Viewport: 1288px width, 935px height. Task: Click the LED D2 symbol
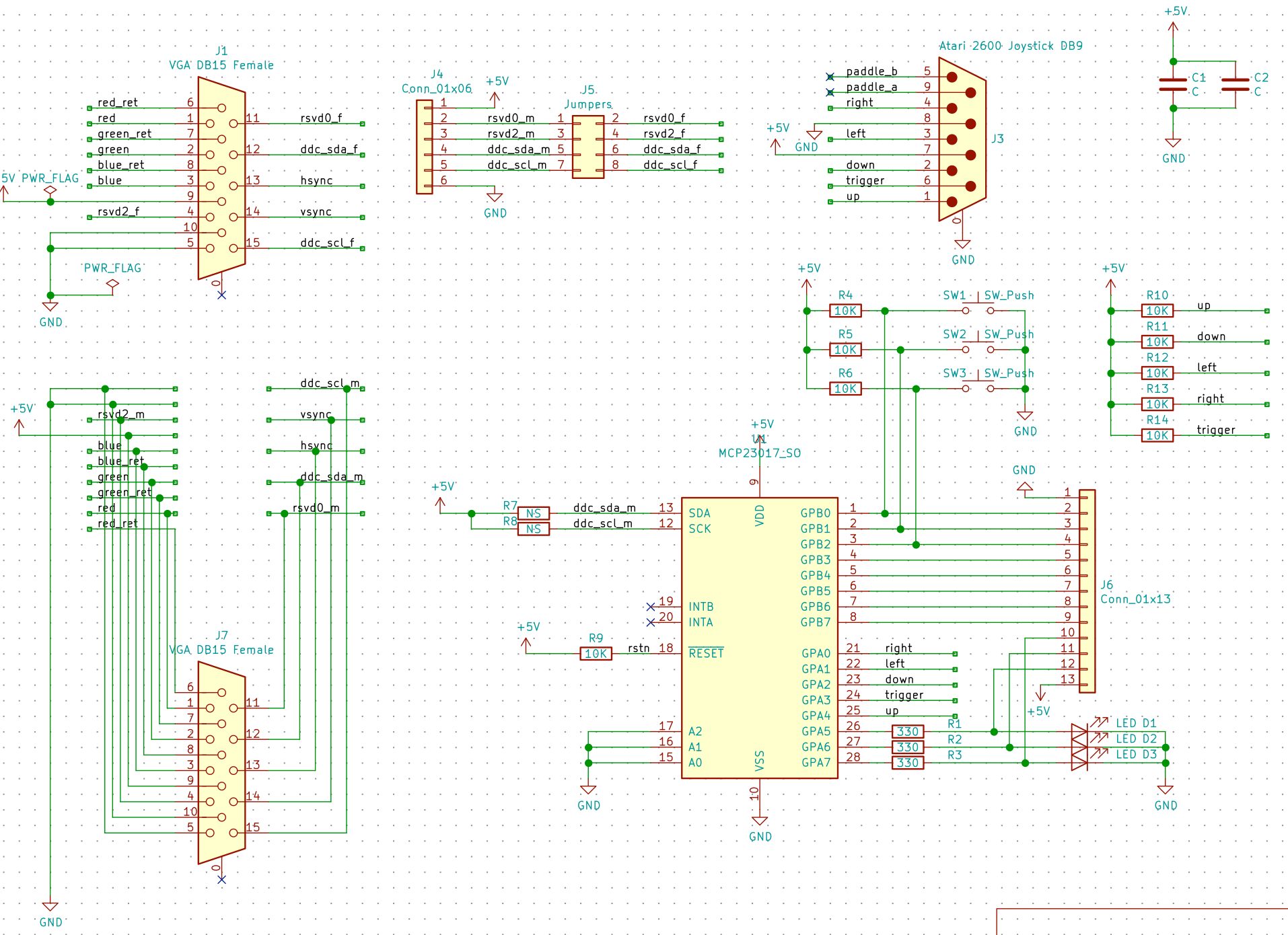(x=1079, y=747)
